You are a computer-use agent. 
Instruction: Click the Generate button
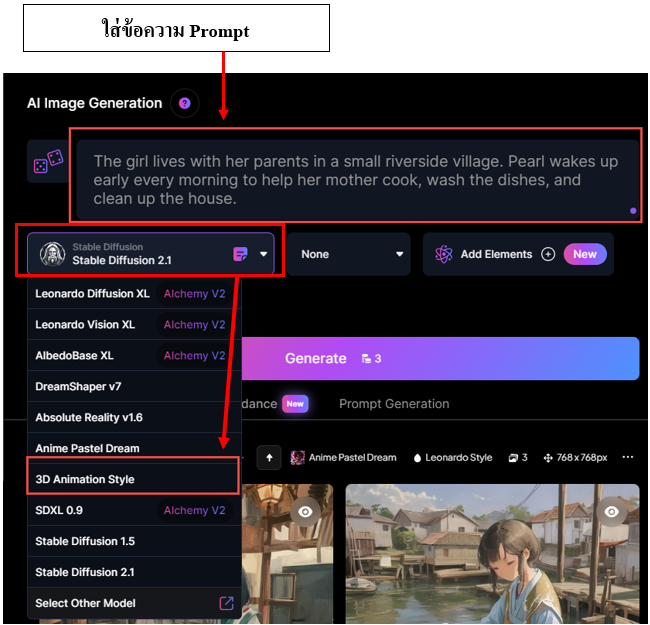[440, 359]
